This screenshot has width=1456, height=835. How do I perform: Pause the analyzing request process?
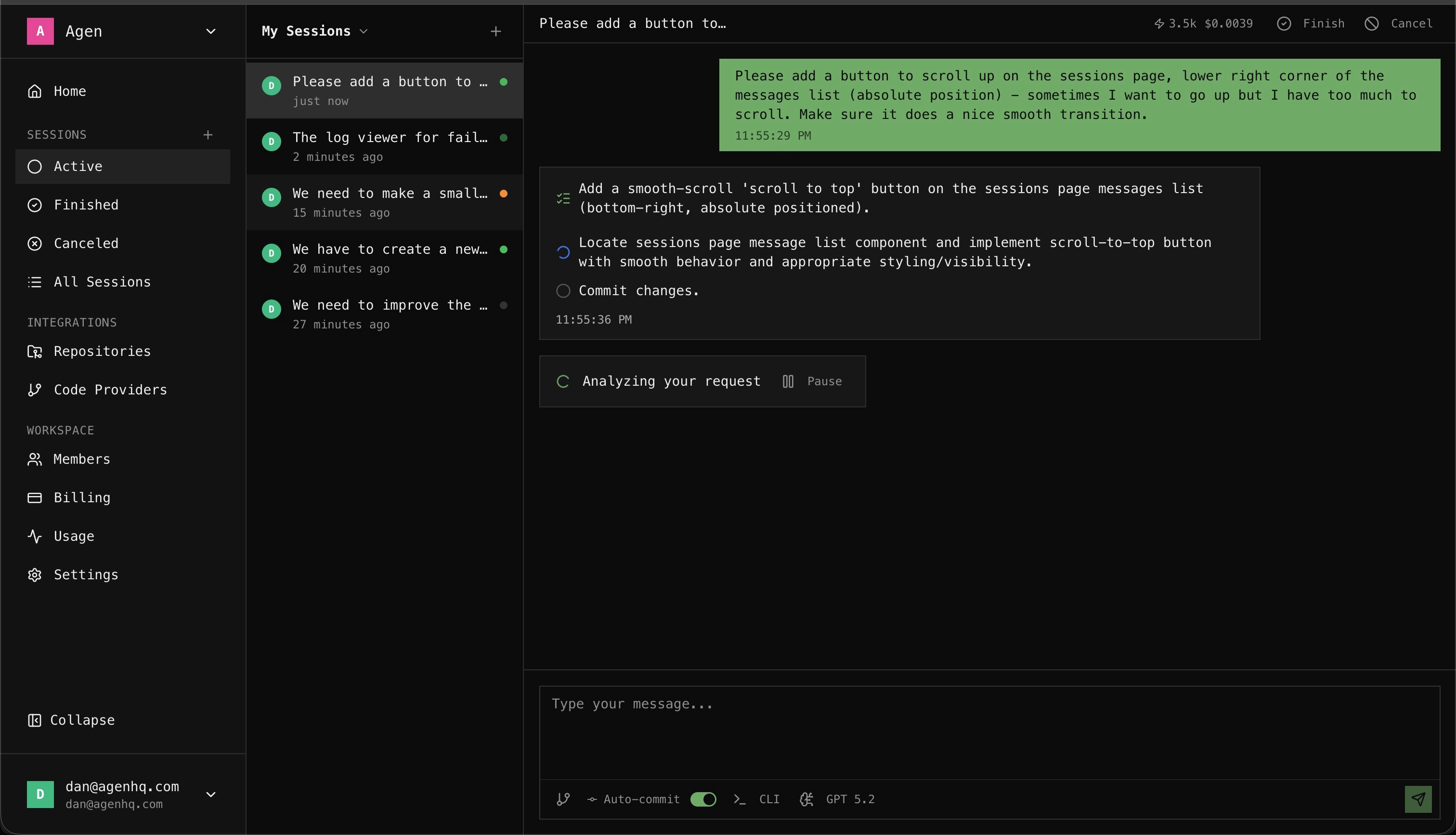click(813, 381)
